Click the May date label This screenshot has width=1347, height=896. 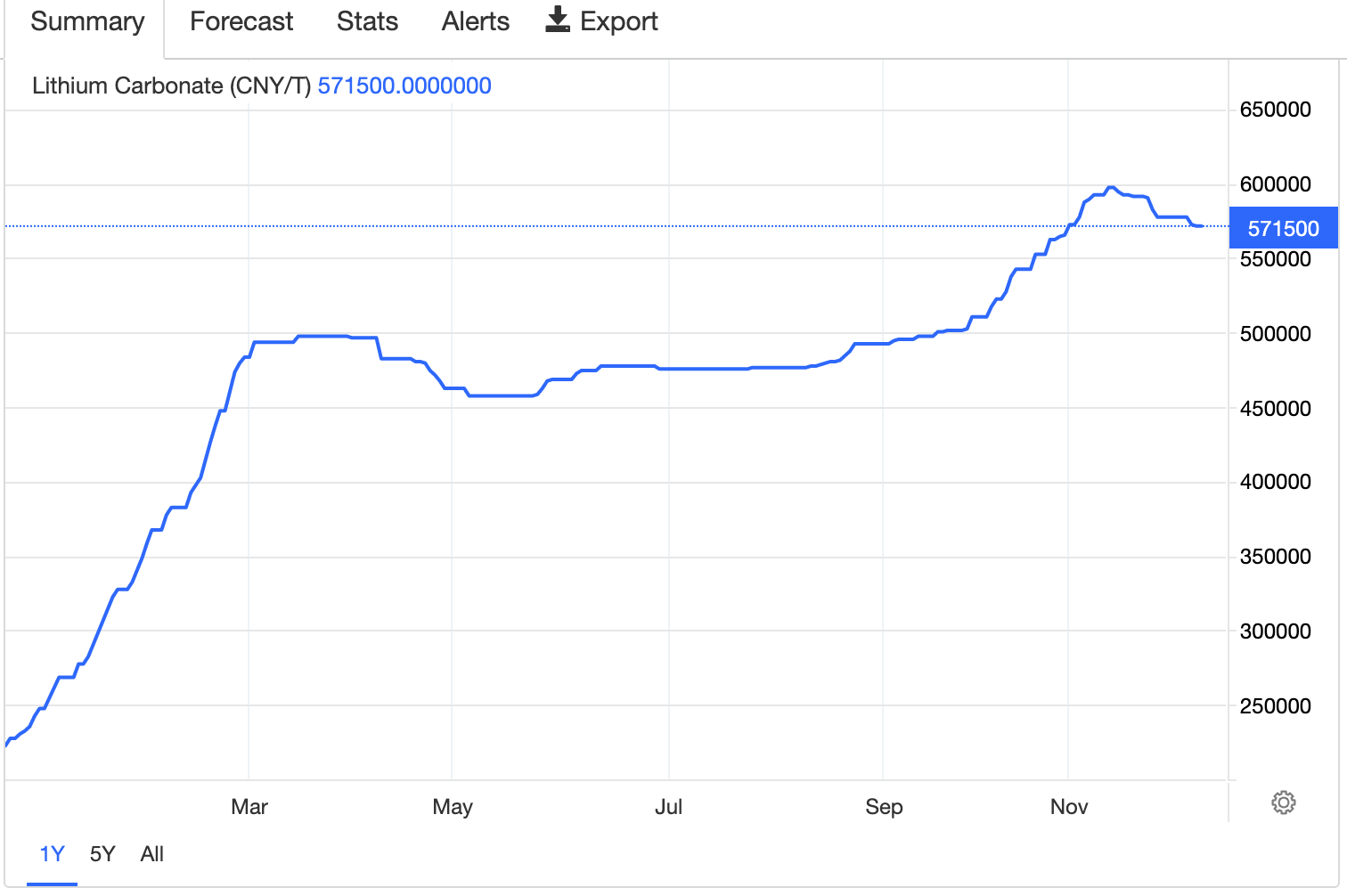[453, 807]
